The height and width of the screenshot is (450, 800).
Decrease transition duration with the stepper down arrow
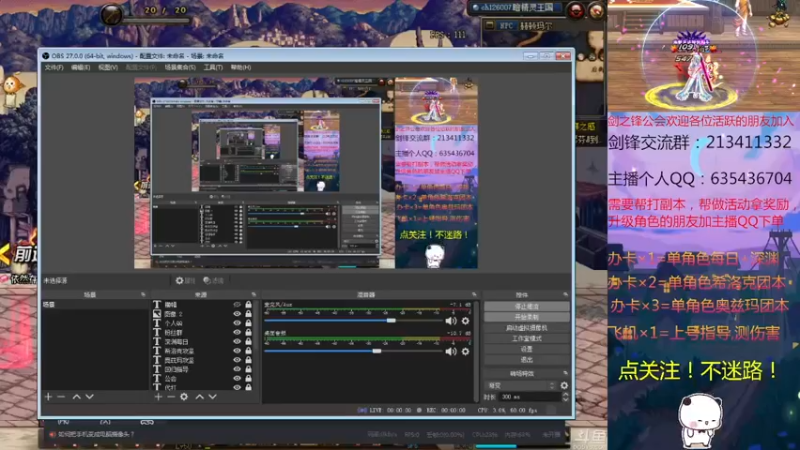pyautogui.click(x=565, y=399)
